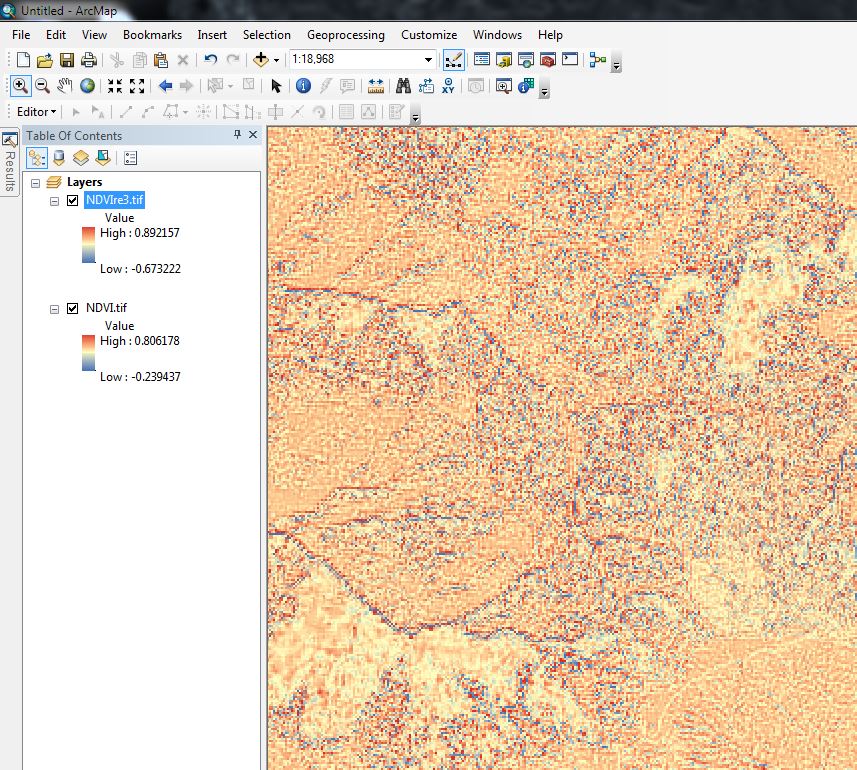The height and width of the screenshot is (770, 857).
Task: List layers by source
Action: 59,158
